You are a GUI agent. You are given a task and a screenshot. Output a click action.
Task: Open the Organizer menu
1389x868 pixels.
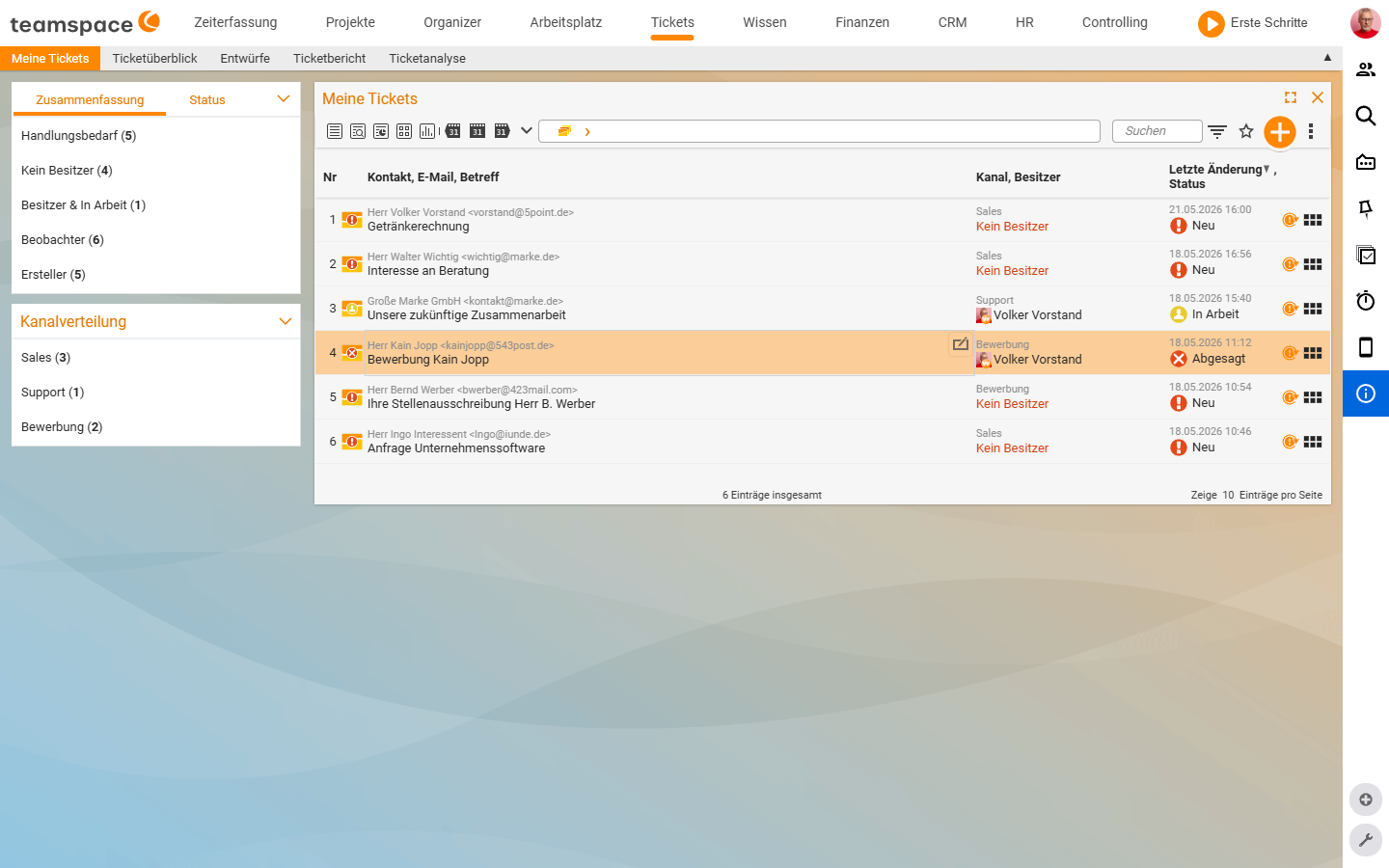[452, 22]
